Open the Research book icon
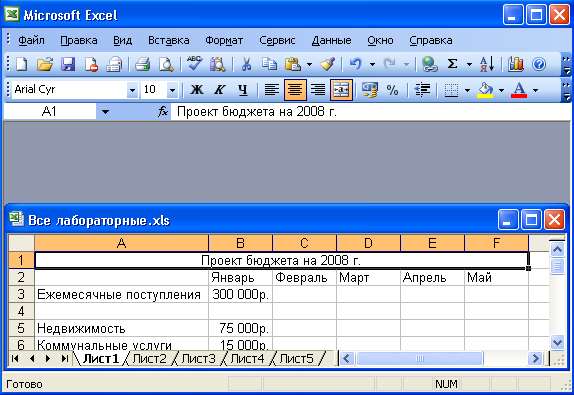 point(217,64)
